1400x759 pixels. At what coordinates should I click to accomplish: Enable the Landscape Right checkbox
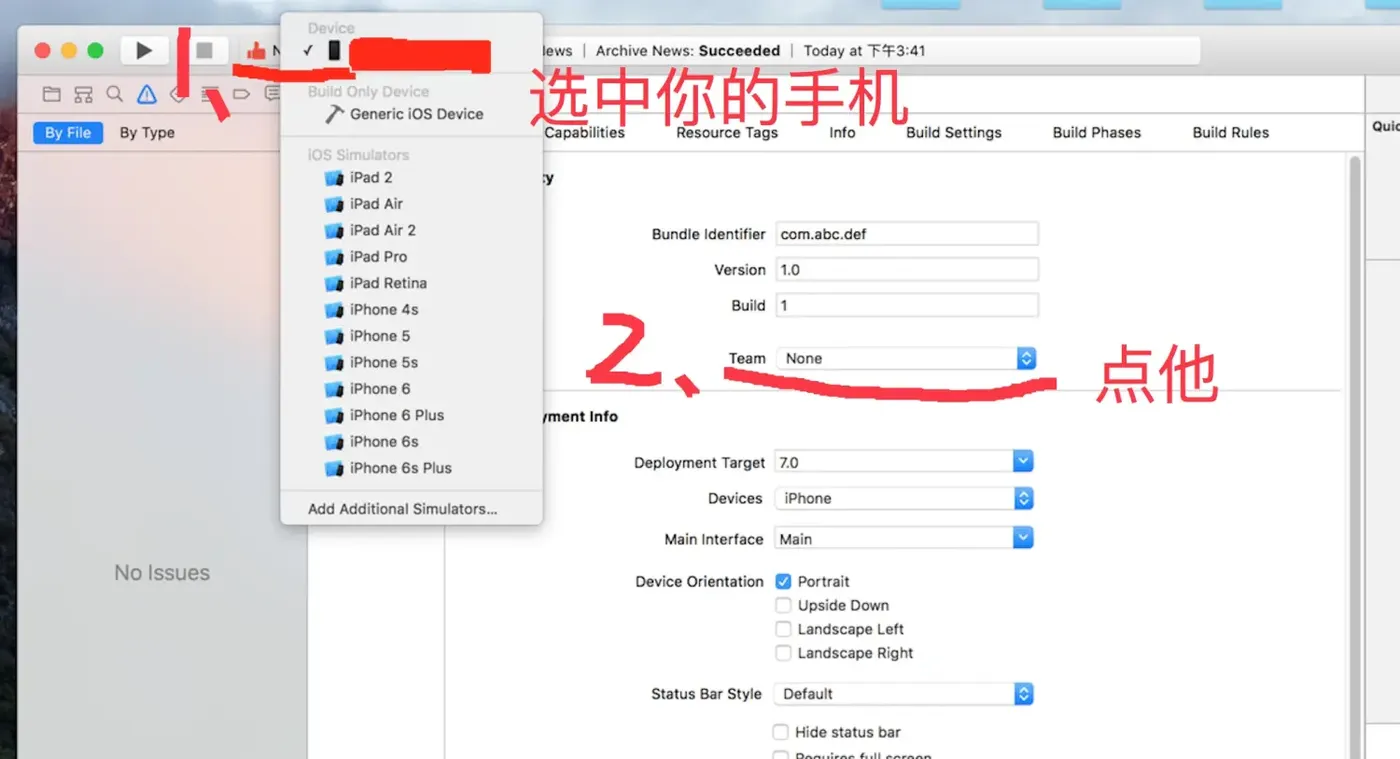tap(783, 653)
